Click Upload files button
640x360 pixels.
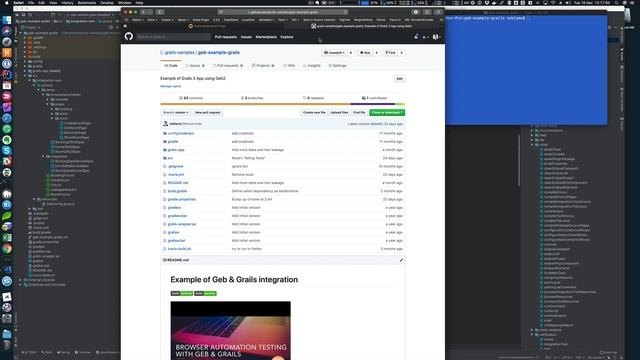click(339, 112)
